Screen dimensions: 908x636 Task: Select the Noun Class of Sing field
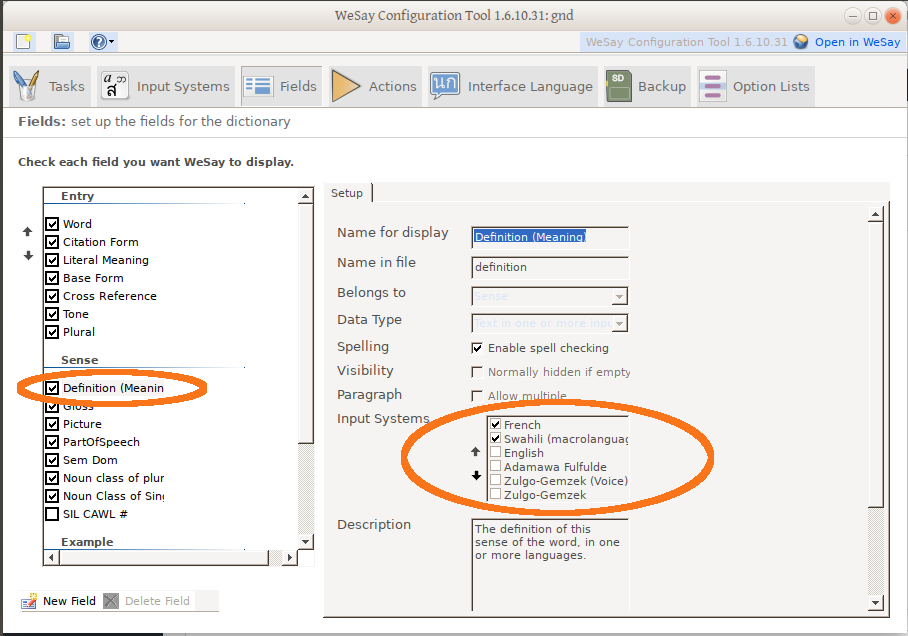(114, 496)
